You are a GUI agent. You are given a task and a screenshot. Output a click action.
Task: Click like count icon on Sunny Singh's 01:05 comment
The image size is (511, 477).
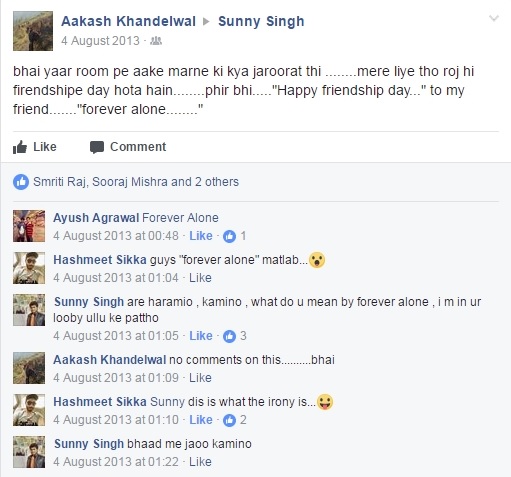[229, 336]
